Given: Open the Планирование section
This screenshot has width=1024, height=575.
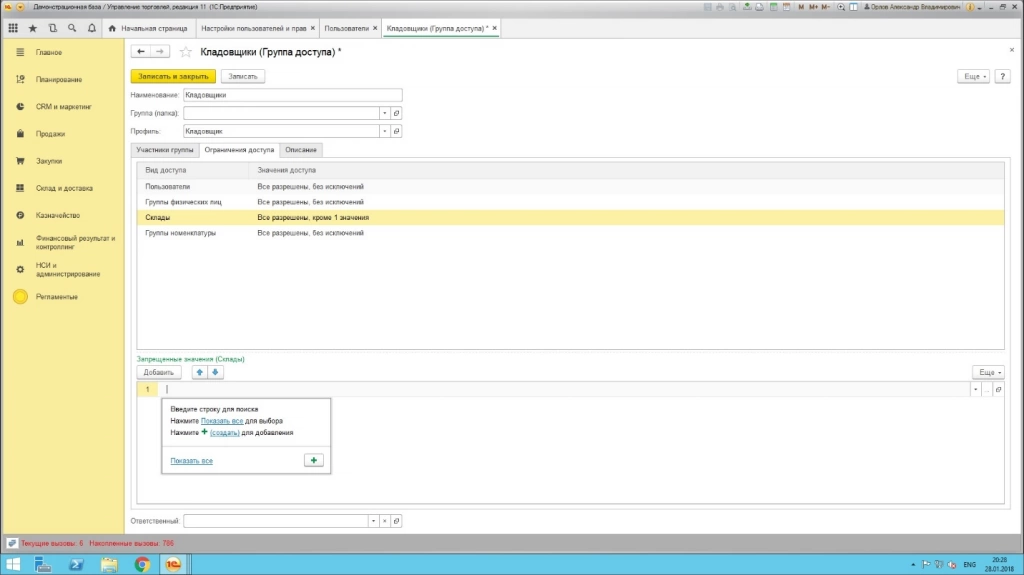Looking at the screenshot, I should [59, 80].
